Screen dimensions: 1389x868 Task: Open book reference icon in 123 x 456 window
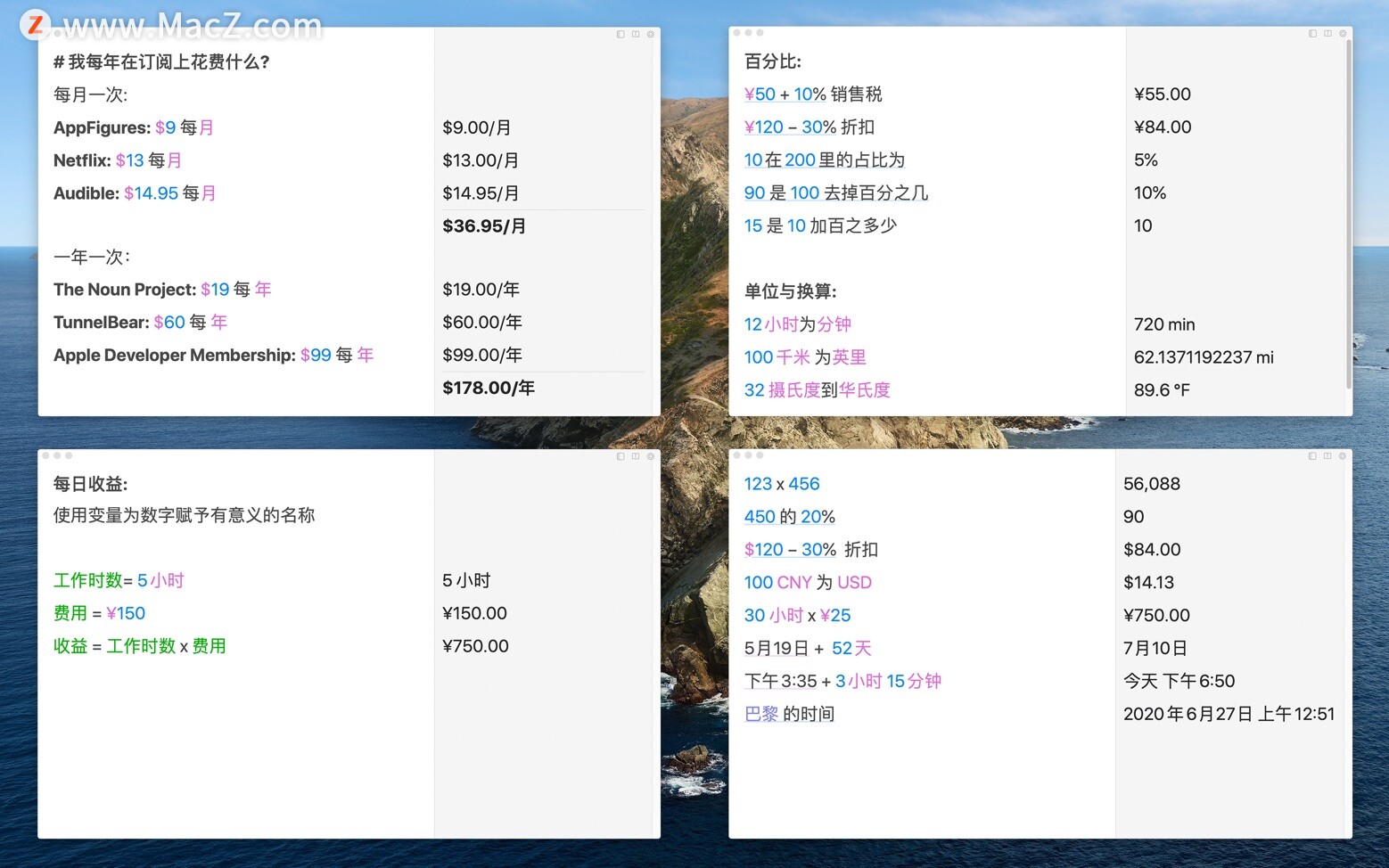pyautogui.click(x=1327, y=455)
